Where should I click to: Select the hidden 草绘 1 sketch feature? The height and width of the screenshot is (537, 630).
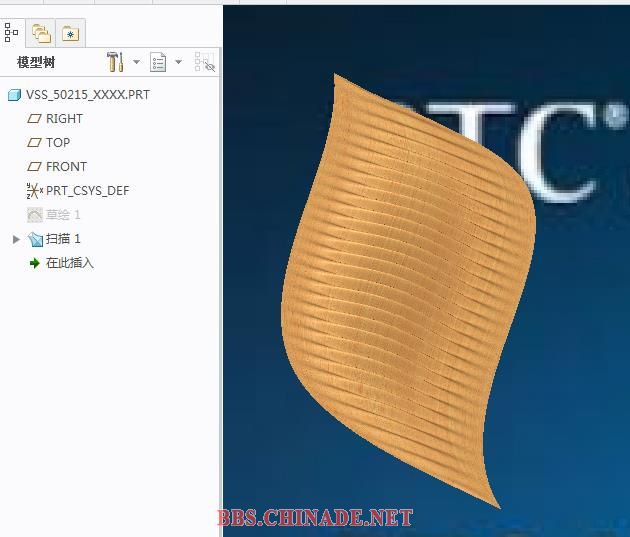pyautogui.click(x=63, y=215)
